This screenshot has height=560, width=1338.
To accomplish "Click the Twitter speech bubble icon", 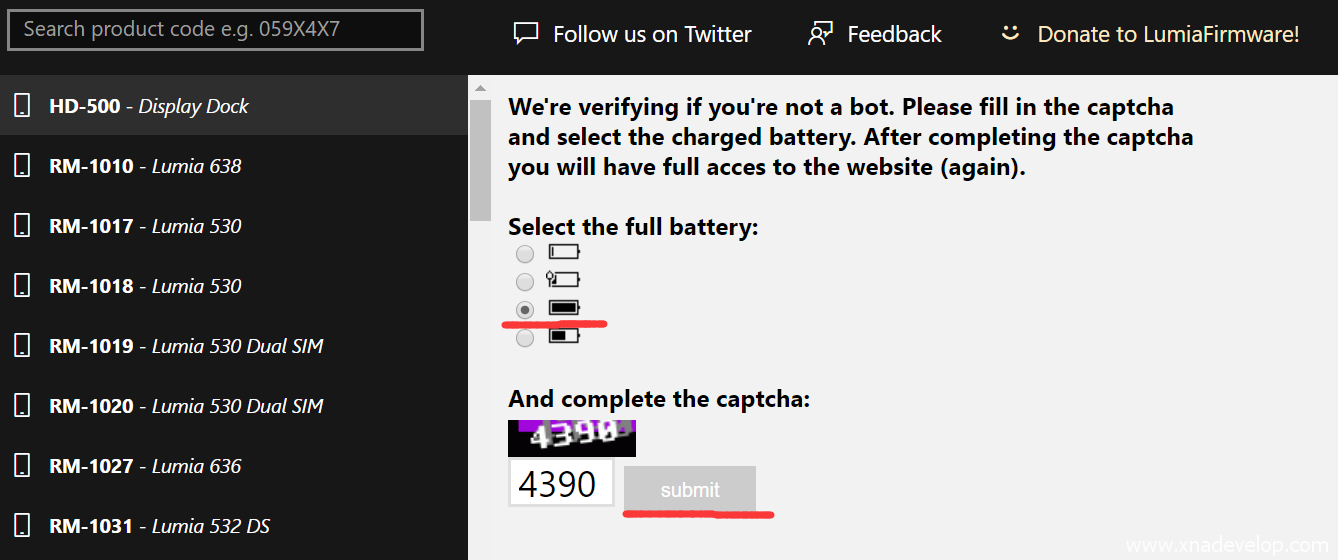I will pyautogui.click(x=525, y=34).
